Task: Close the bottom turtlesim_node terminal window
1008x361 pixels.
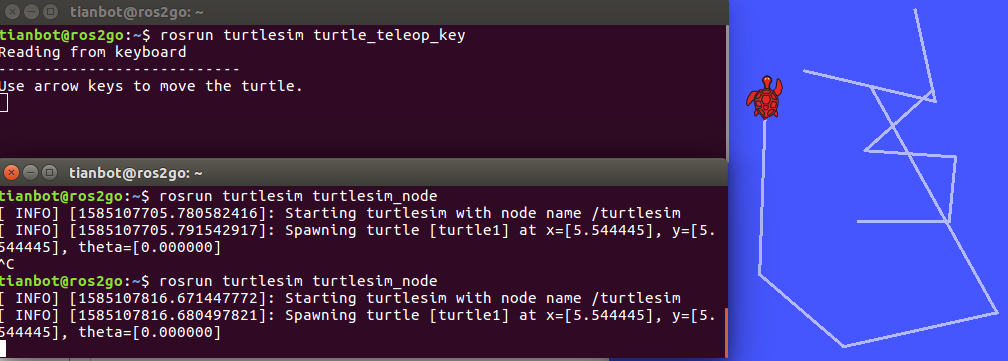Action: pyautogui.click(x=11, y=173)
